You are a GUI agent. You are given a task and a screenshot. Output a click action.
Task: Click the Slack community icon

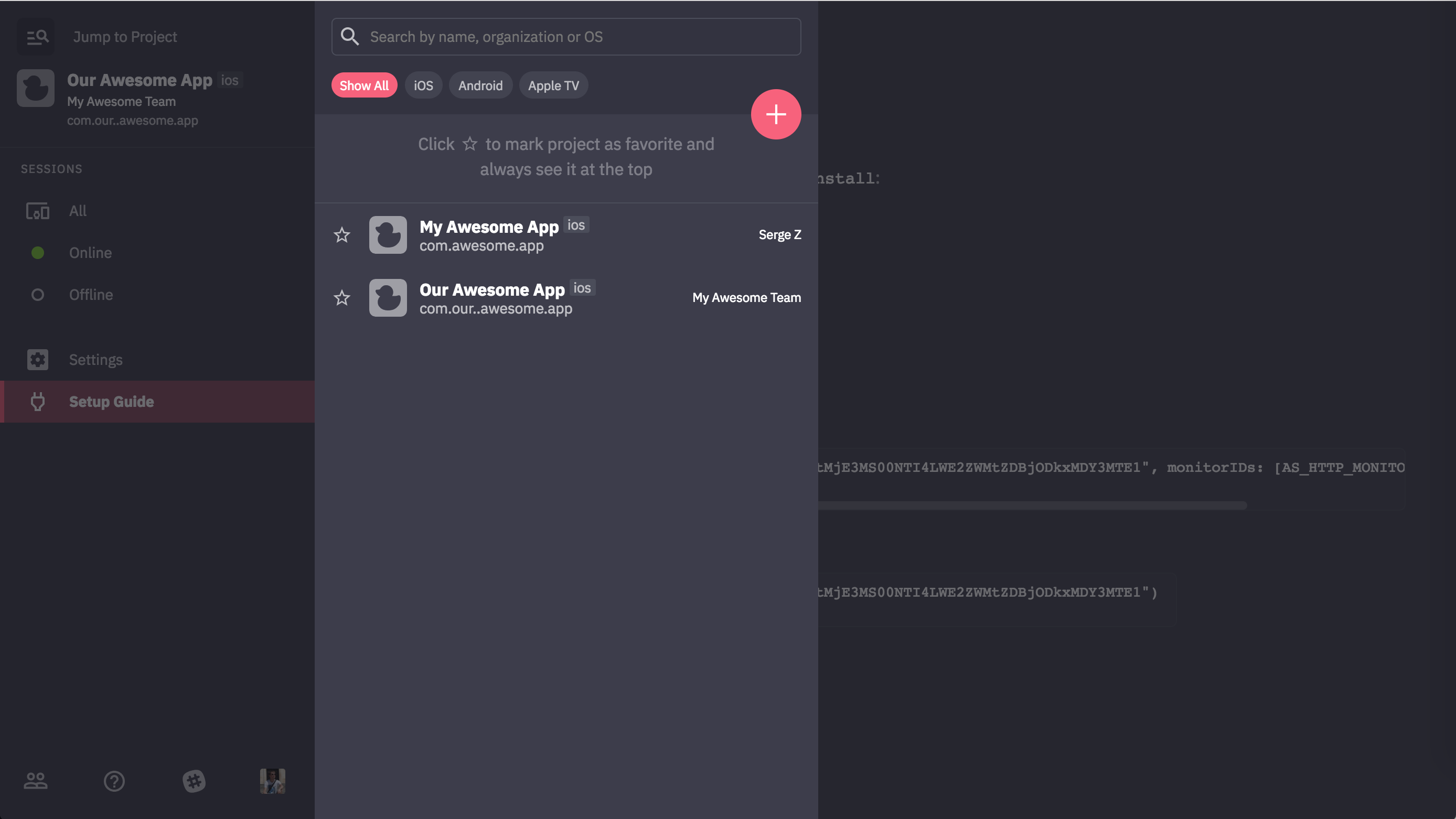194,781
